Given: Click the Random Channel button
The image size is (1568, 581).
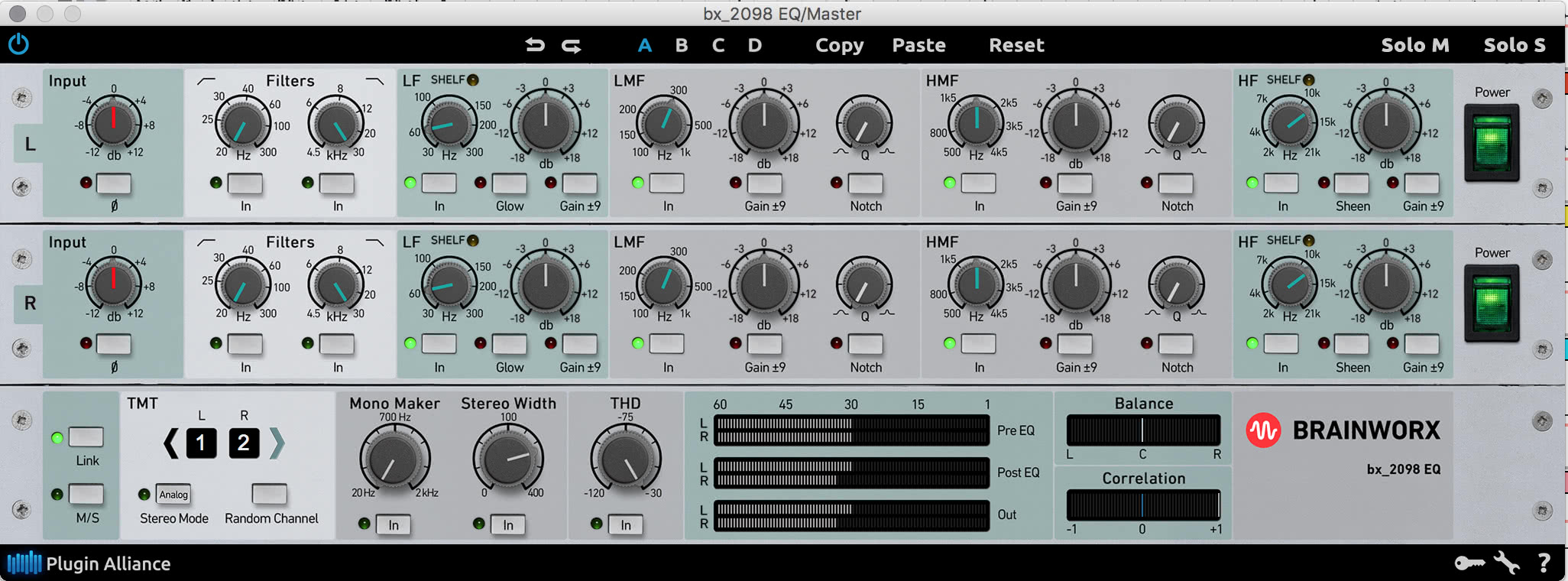Looking at the screenshot, I should [x=270, y=494].
